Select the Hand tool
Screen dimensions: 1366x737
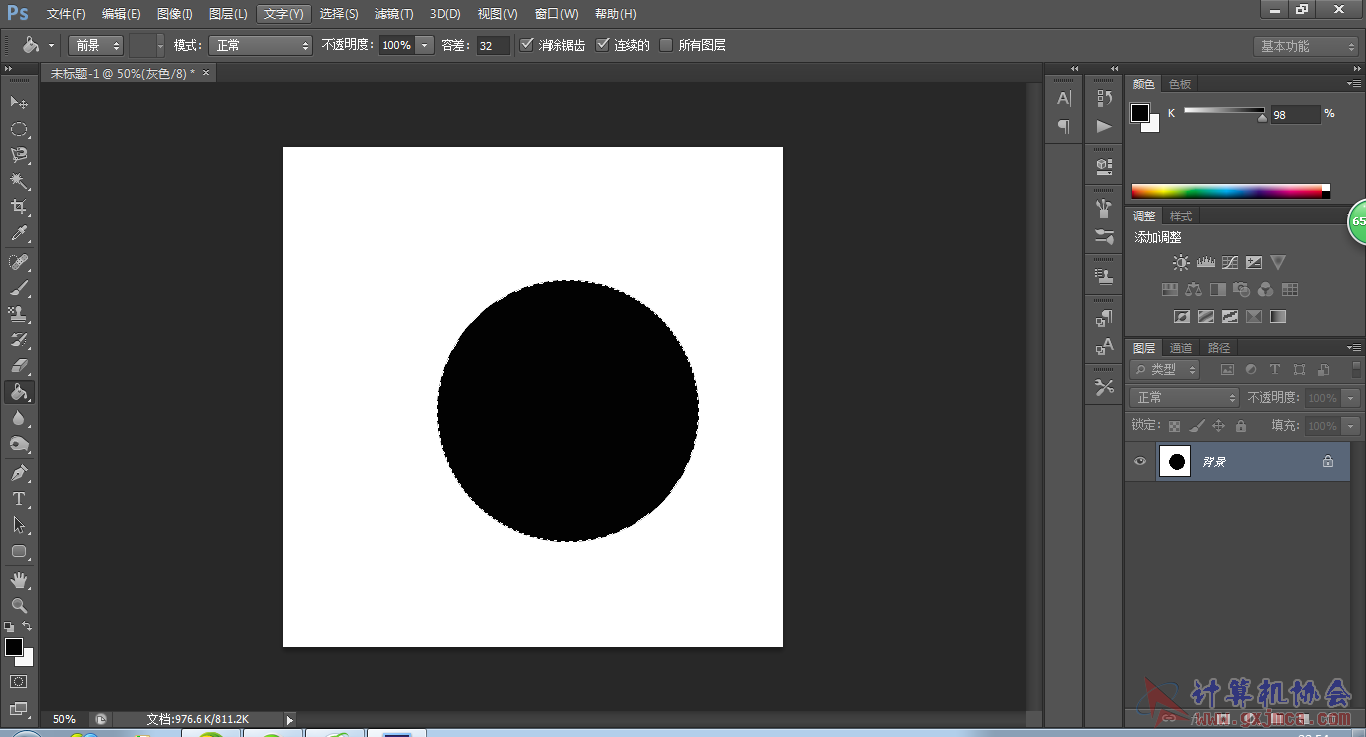[19, 579]
